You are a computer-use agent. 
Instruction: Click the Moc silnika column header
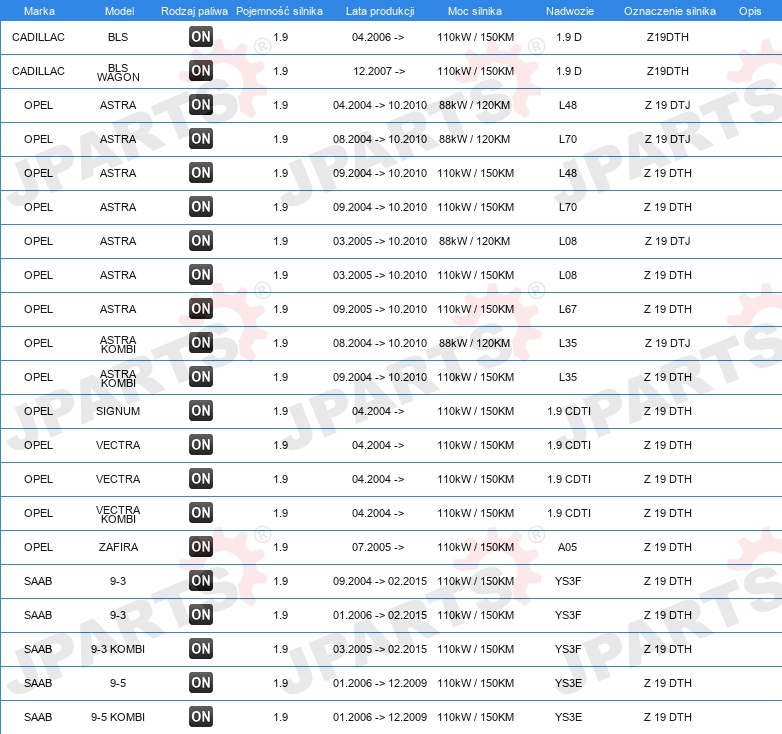tap(475, 11)
